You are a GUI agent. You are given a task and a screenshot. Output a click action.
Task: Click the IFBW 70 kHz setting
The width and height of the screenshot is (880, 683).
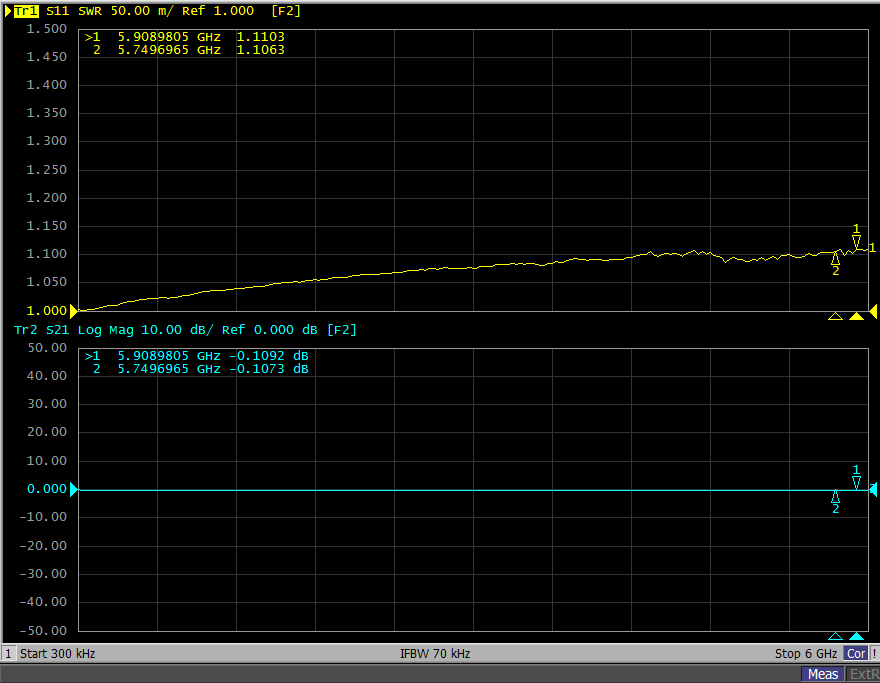click(x=435, y=654)
